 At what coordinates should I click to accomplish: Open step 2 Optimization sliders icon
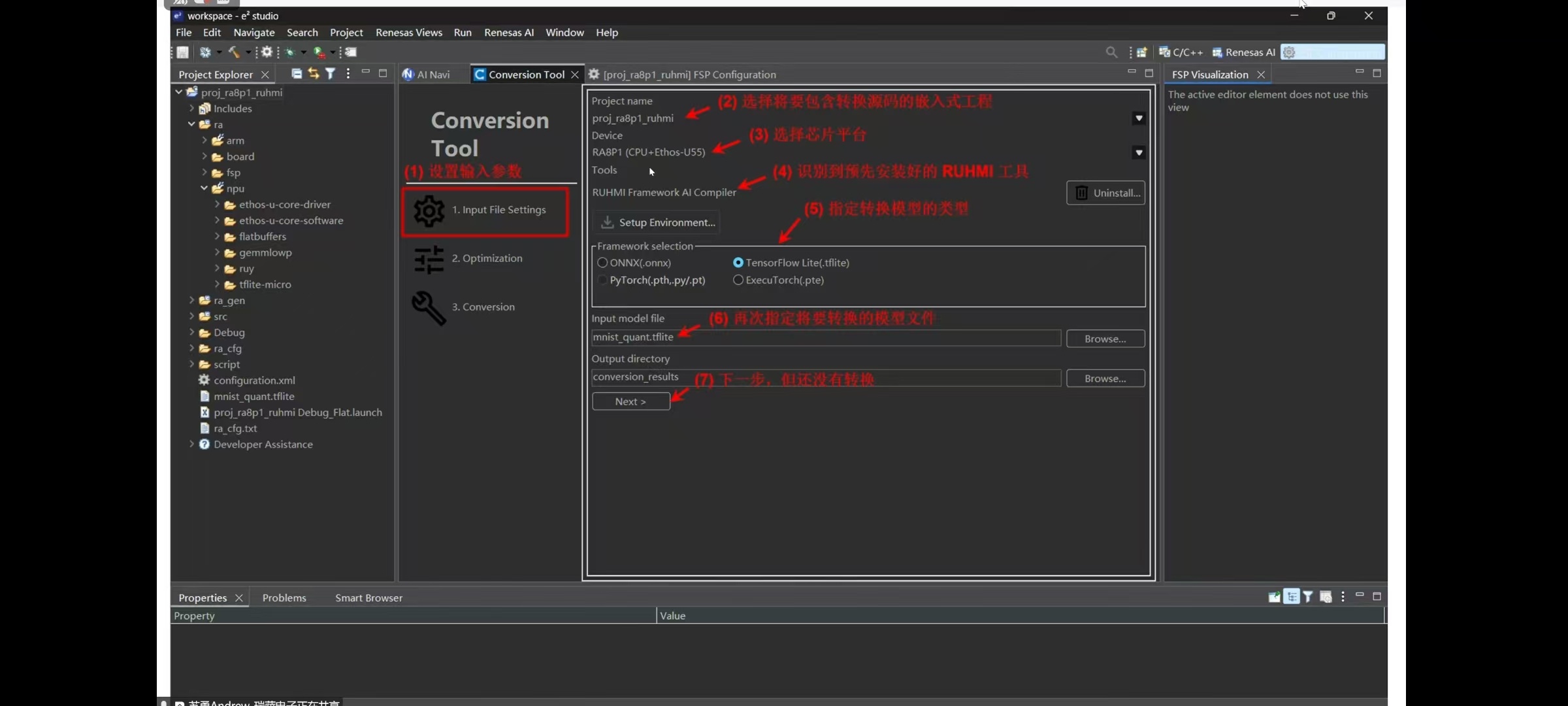click(x=429, y=259)
